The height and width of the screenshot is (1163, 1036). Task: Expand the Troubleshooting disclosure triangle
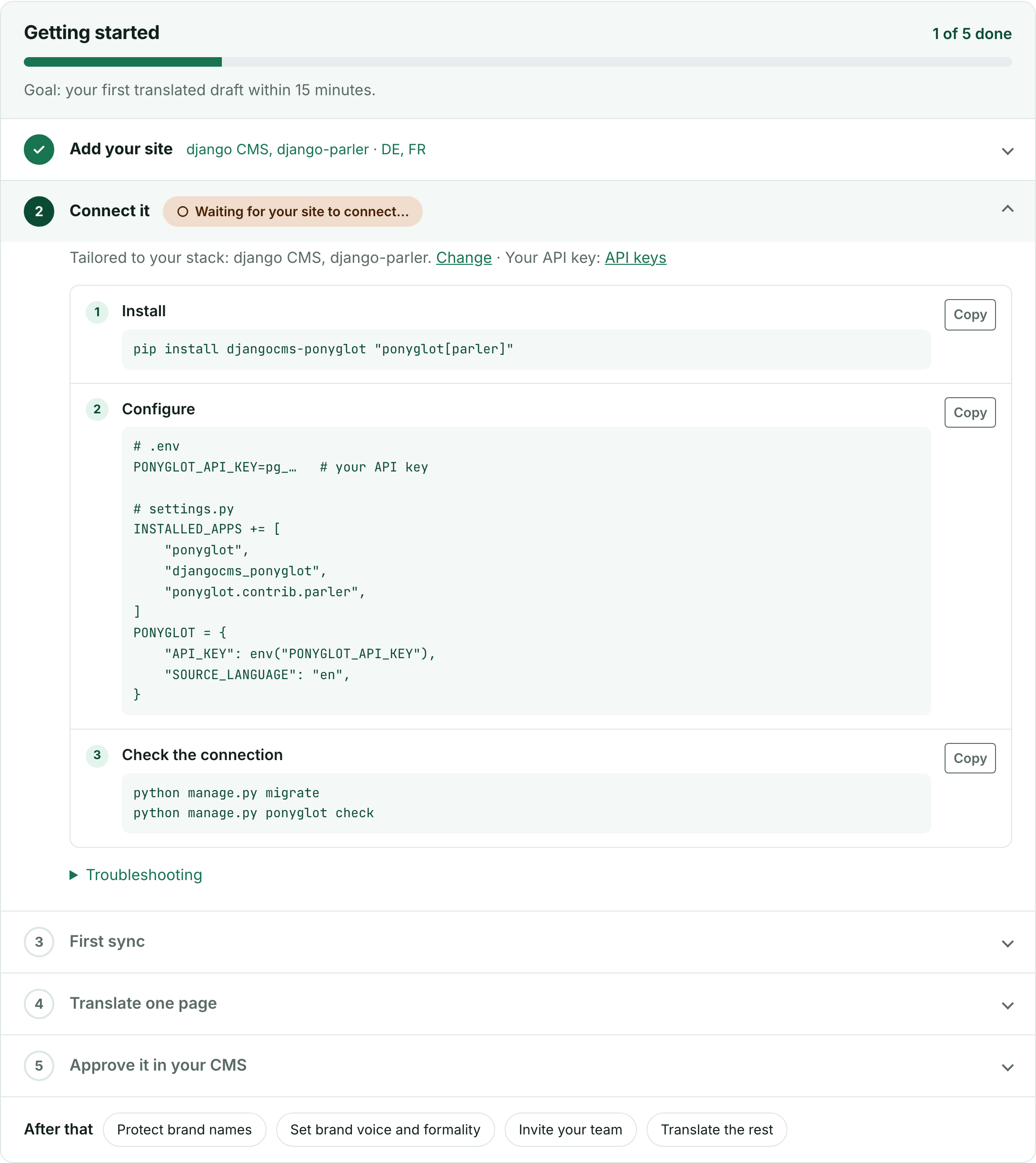click(x=73, y=875)
